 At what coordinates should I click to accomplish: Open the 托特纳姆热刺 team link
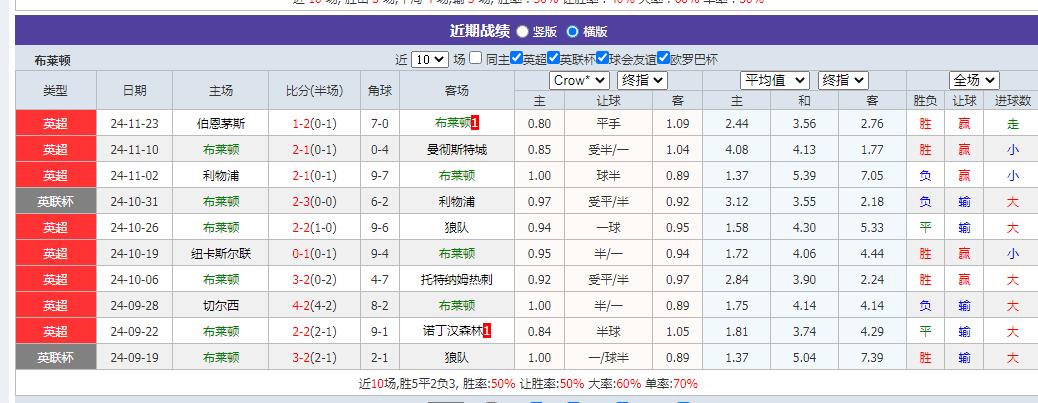point(456,279)
